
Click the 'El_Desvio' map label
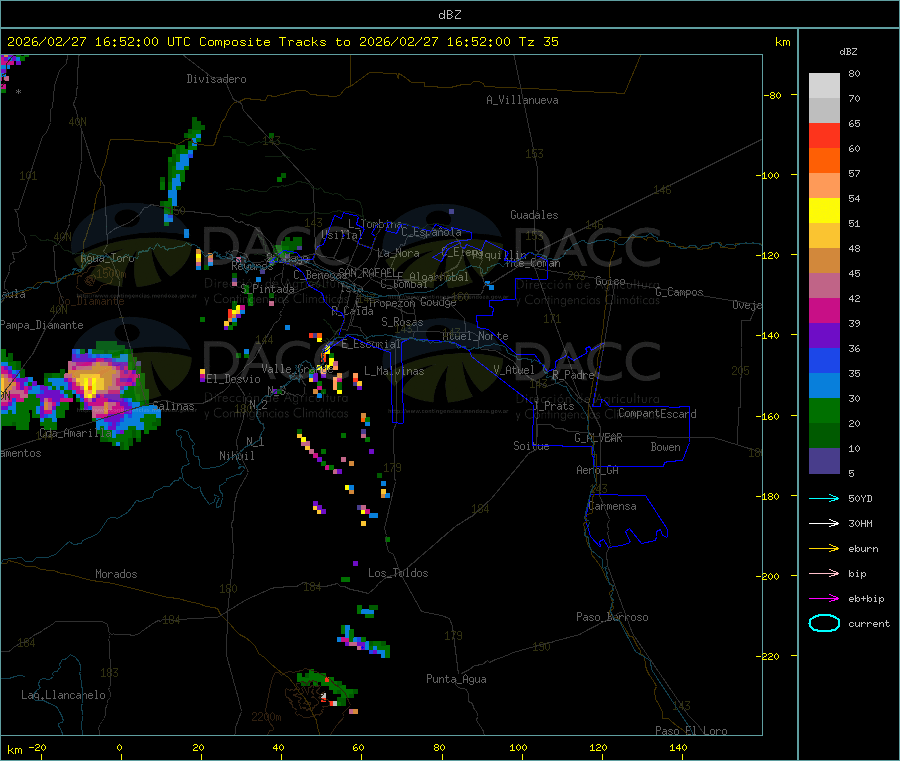click(233, 379)
